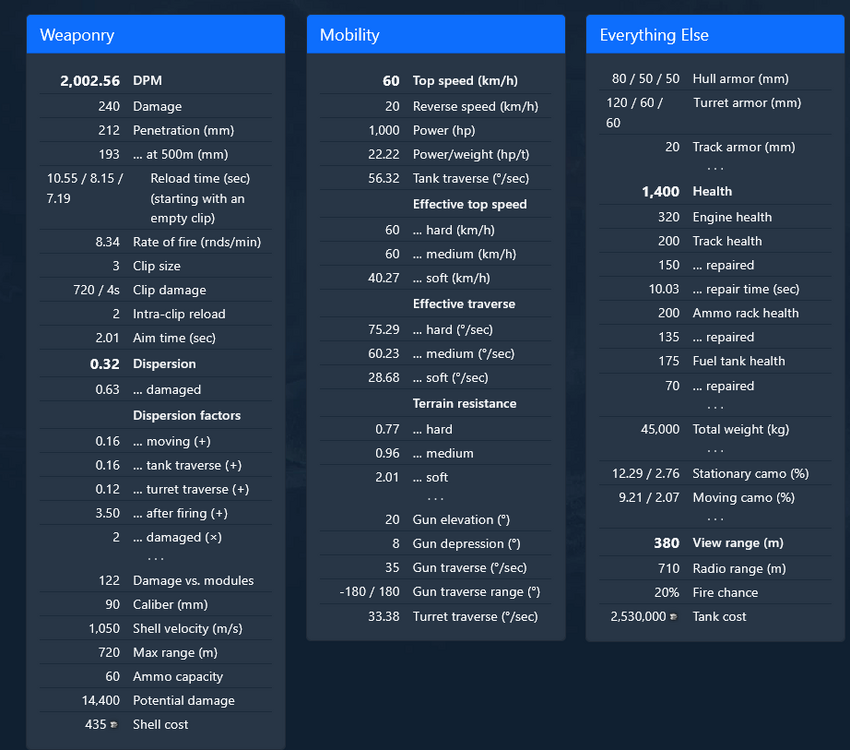Image resolution: width=850 pixels, height=750 pixels.
Task: Select the Terrain resistance subheading
Action: click(464, 404)
